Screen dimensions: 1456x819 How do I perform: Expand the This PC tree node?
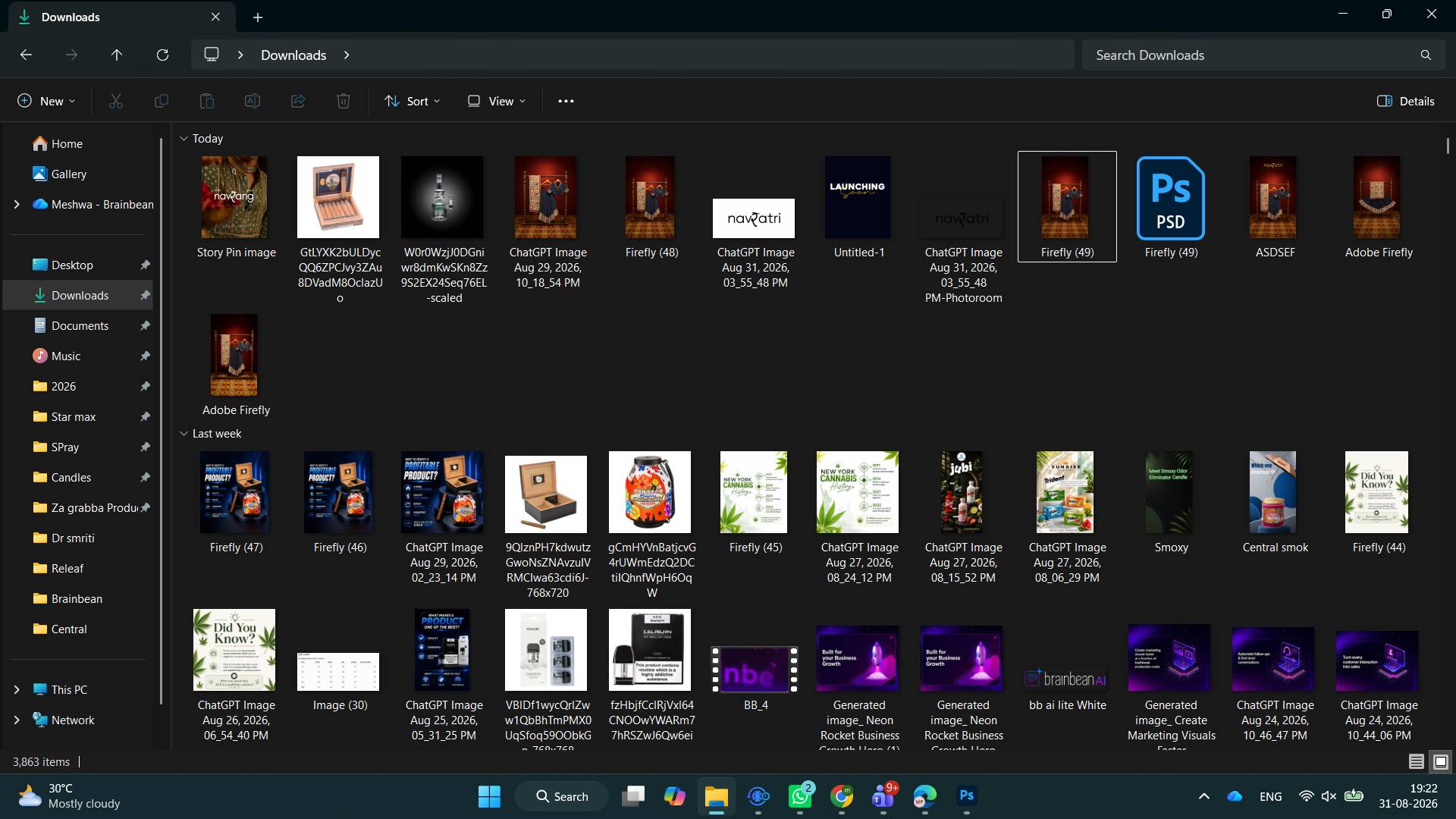(17, 689)
